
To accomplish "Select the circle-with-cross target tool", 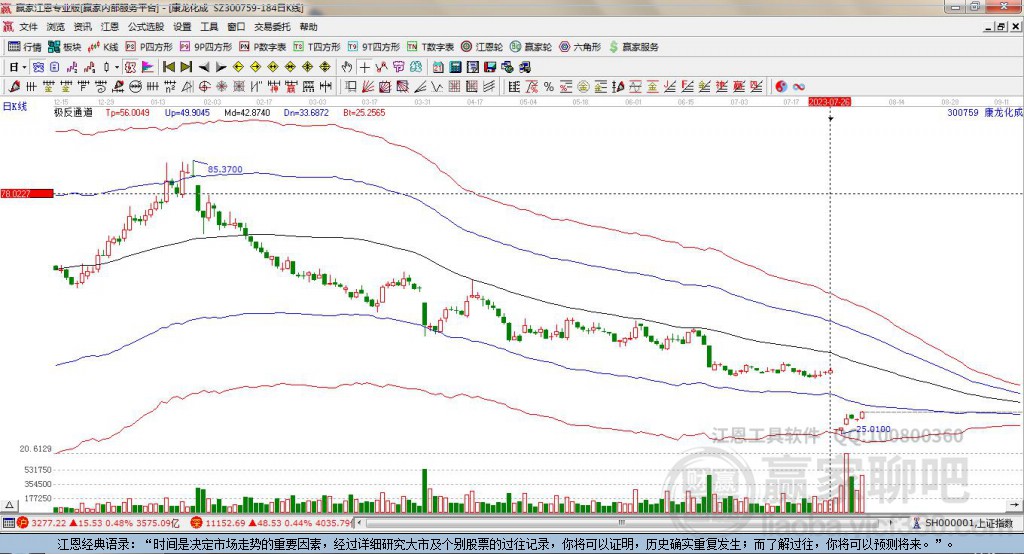I will click(x=204, y=86).
